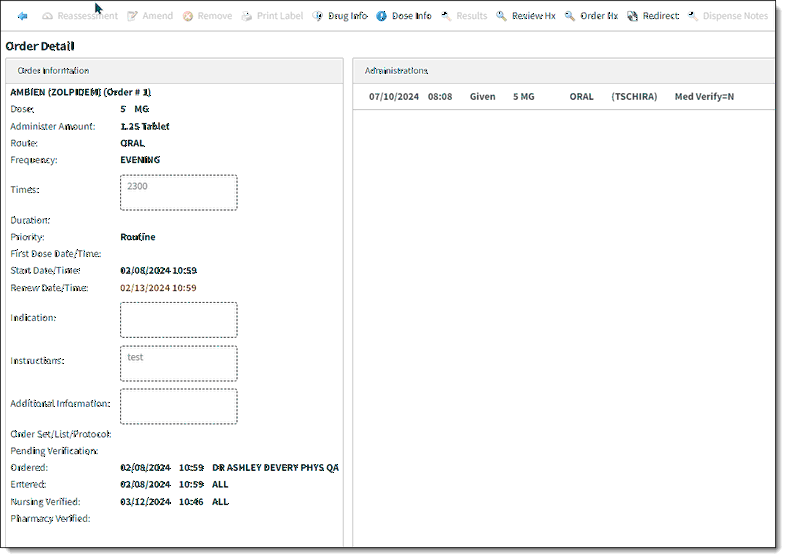Click the Print Label printer icon
The width and height of the screenshot is (787, 559).
coord(246,16)
